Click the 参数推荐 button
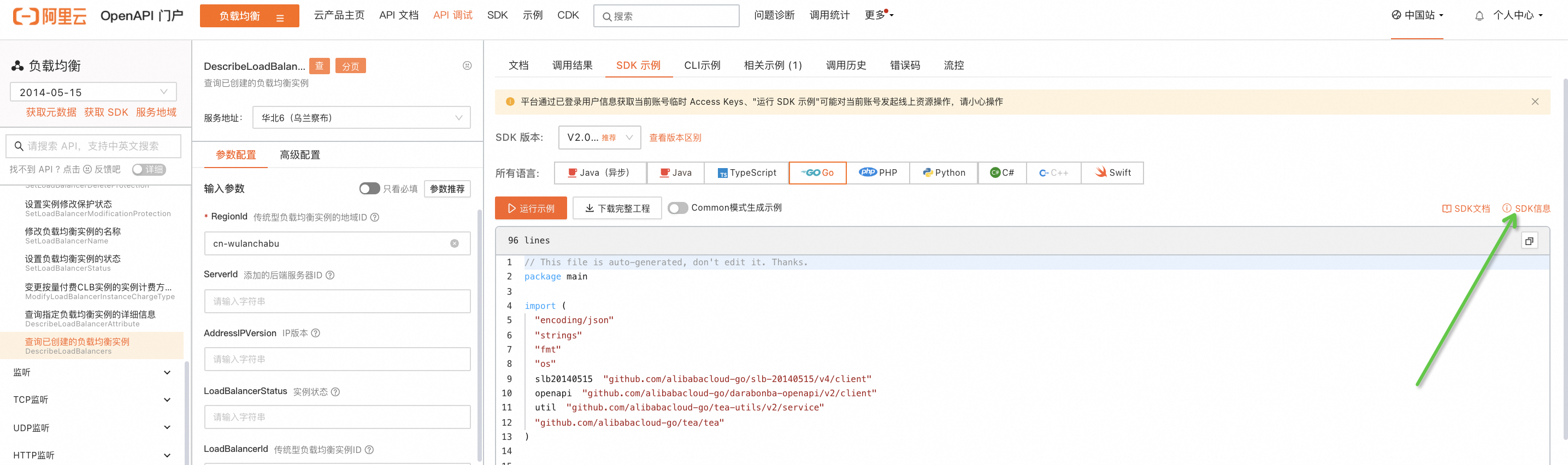 447,189
